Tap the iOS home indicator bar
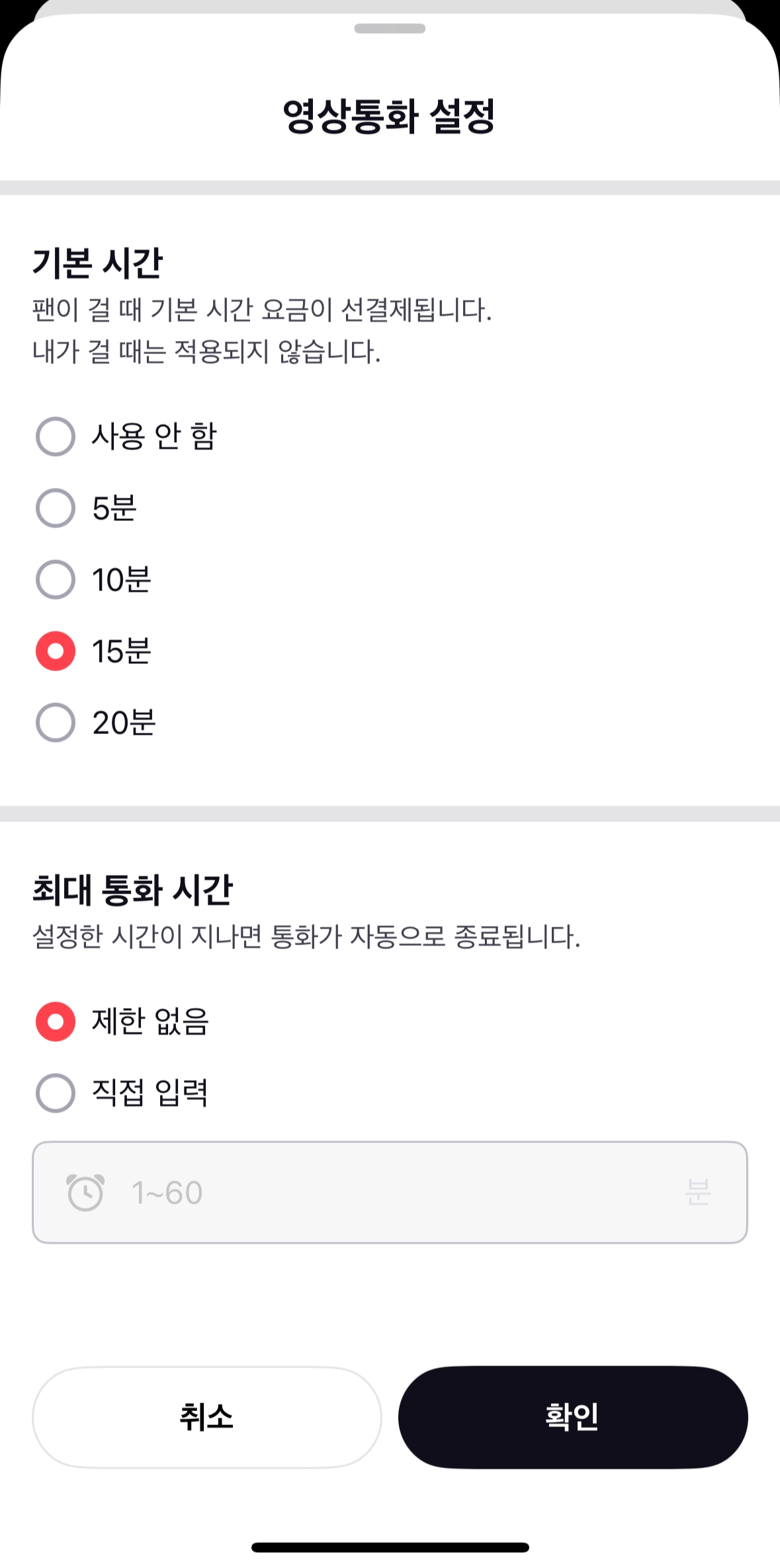 tap(390, 1547)
